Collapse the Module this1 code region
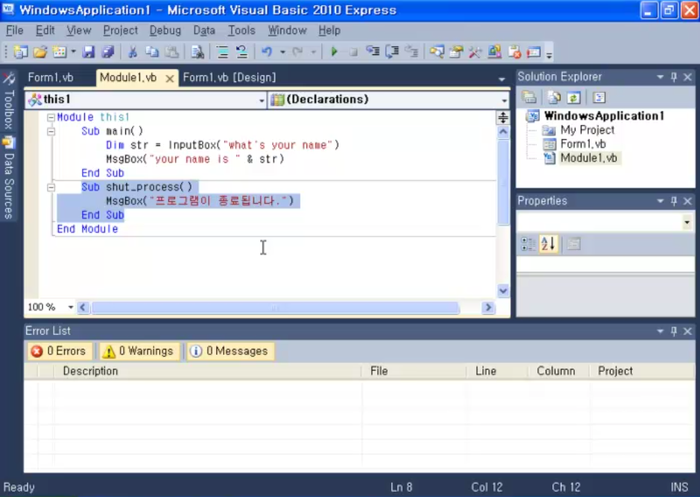 (51, 117)
